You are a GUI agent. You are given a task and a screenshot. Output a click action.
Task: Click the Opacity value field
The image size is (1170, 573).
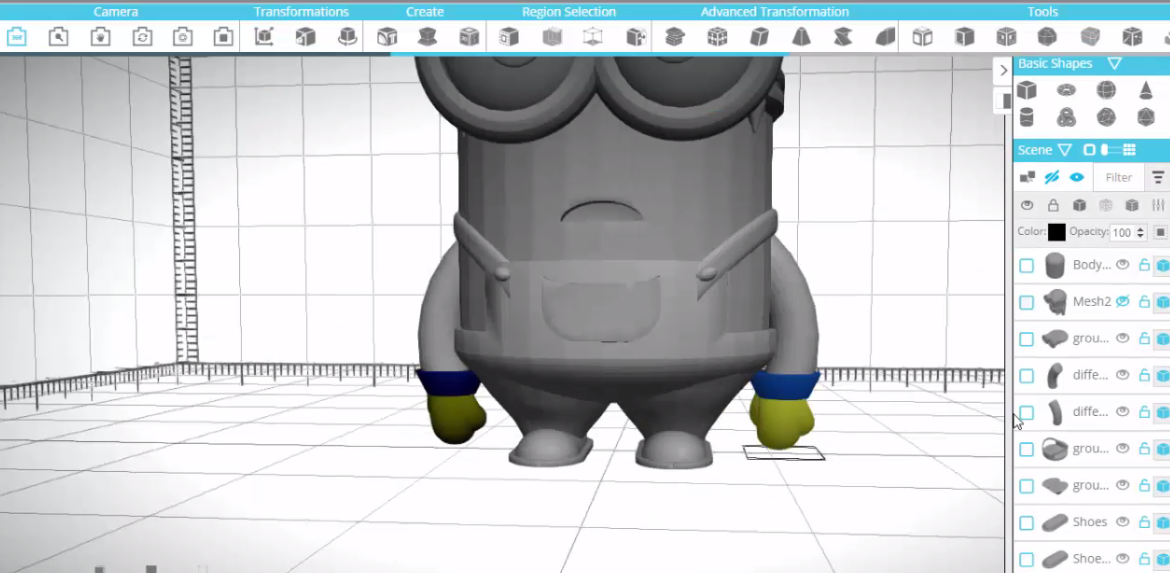pos(1121,233)
